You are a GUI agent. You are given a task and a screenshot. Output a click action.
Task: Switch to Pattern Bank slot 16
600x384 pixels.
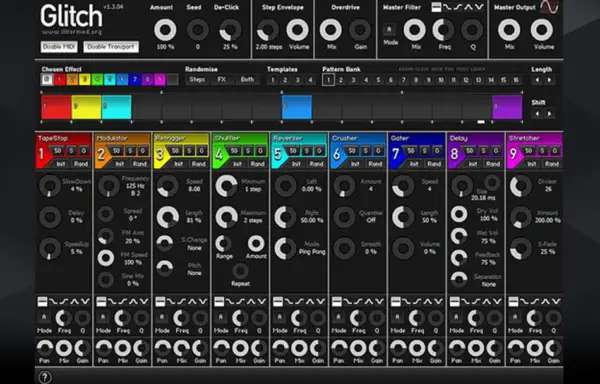point(516,80)
